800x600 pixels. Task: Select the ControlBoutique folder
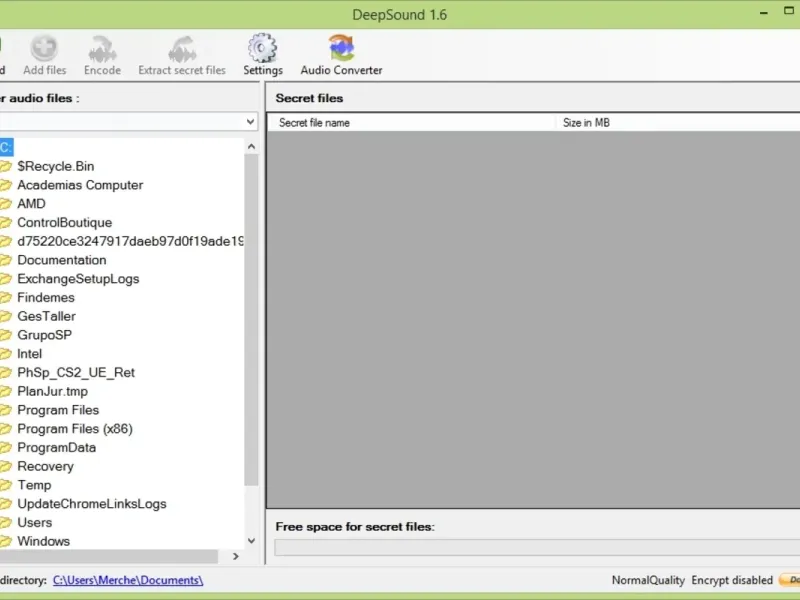coord(65,222)
